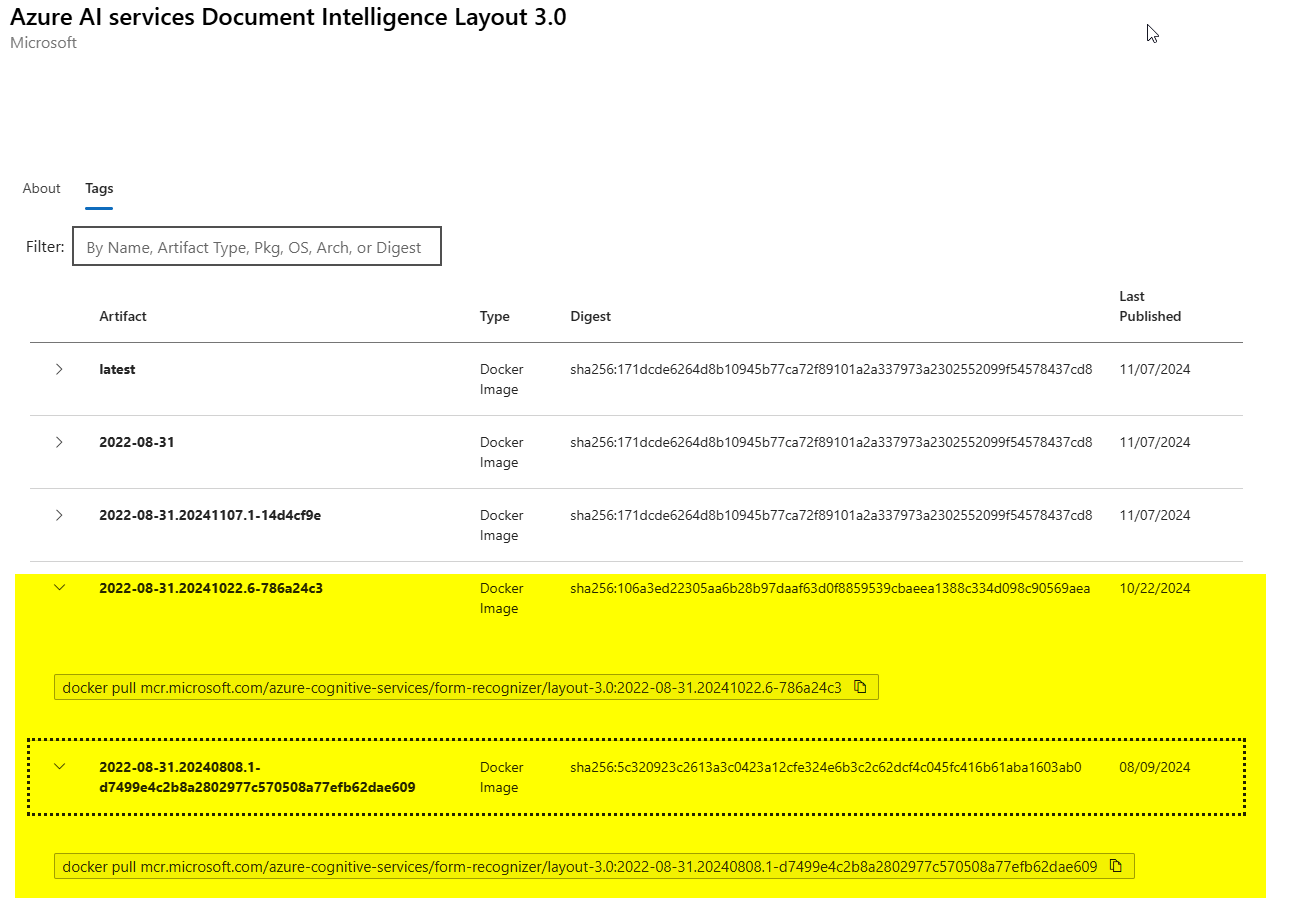Select the tag name ending d7499e4c2b8a2802977c570508a77efb62dae609
This screenshot has width=1289, height=898.
coord(257,777)
